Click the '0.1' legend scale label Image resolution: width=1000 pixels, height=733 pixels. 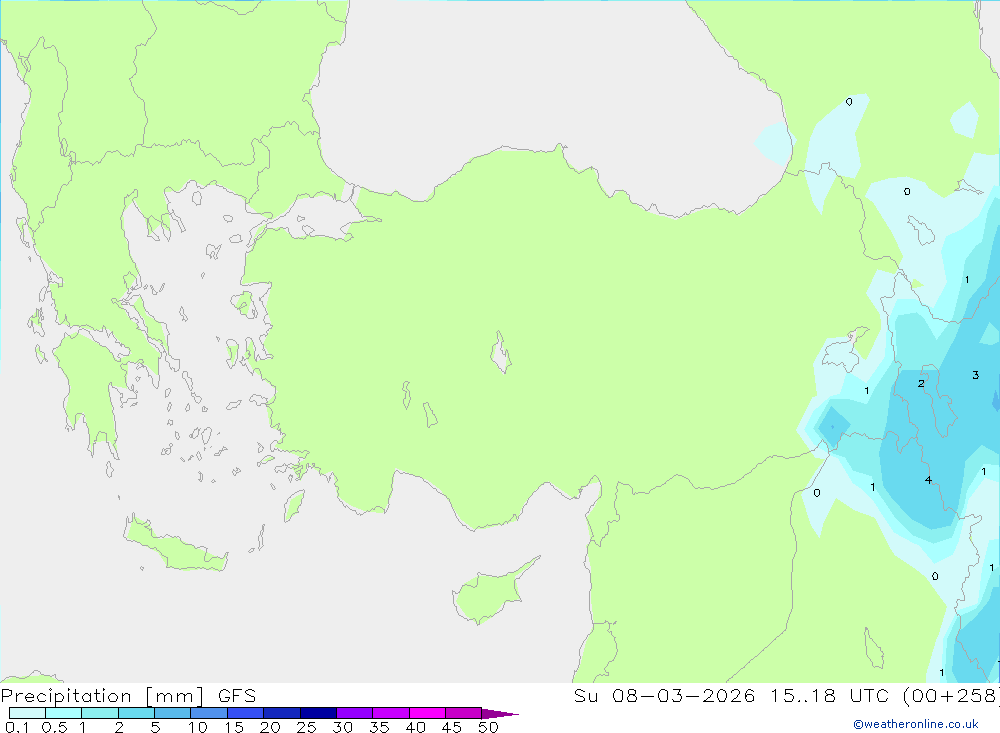[17, 727]
